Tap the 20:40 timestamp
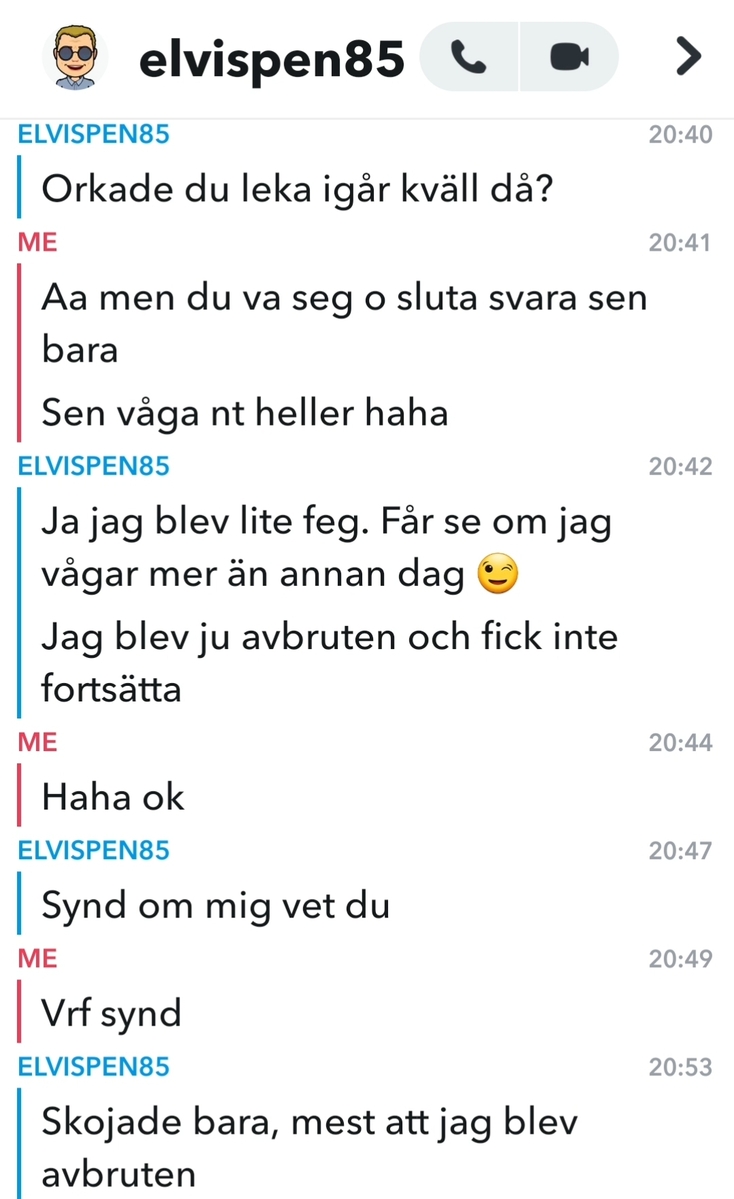Screen dimensions: 734x1199 tap(680, 135)
